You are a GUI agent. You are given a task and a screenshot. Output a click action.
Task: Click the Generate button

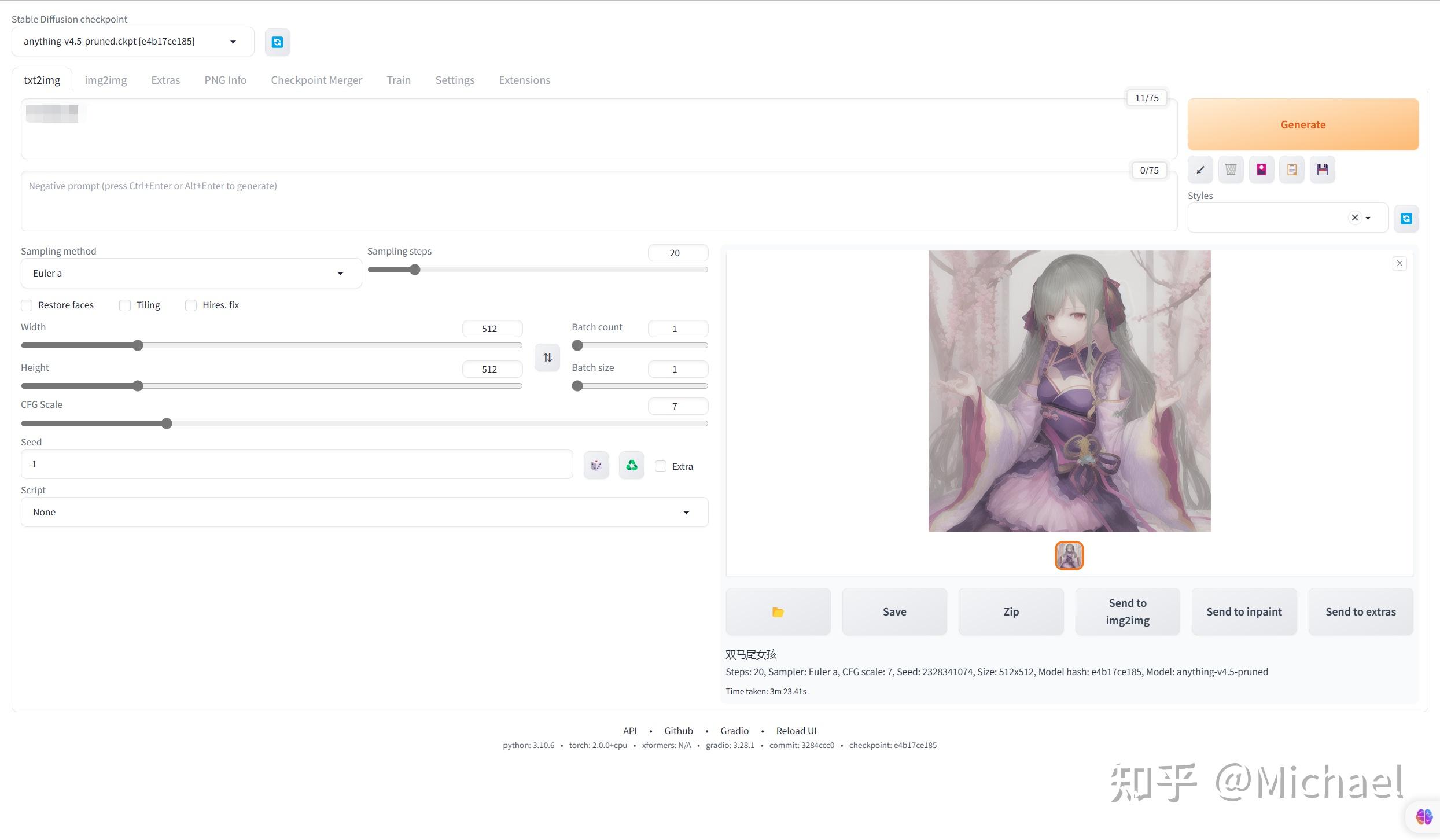click(1302, 124)
